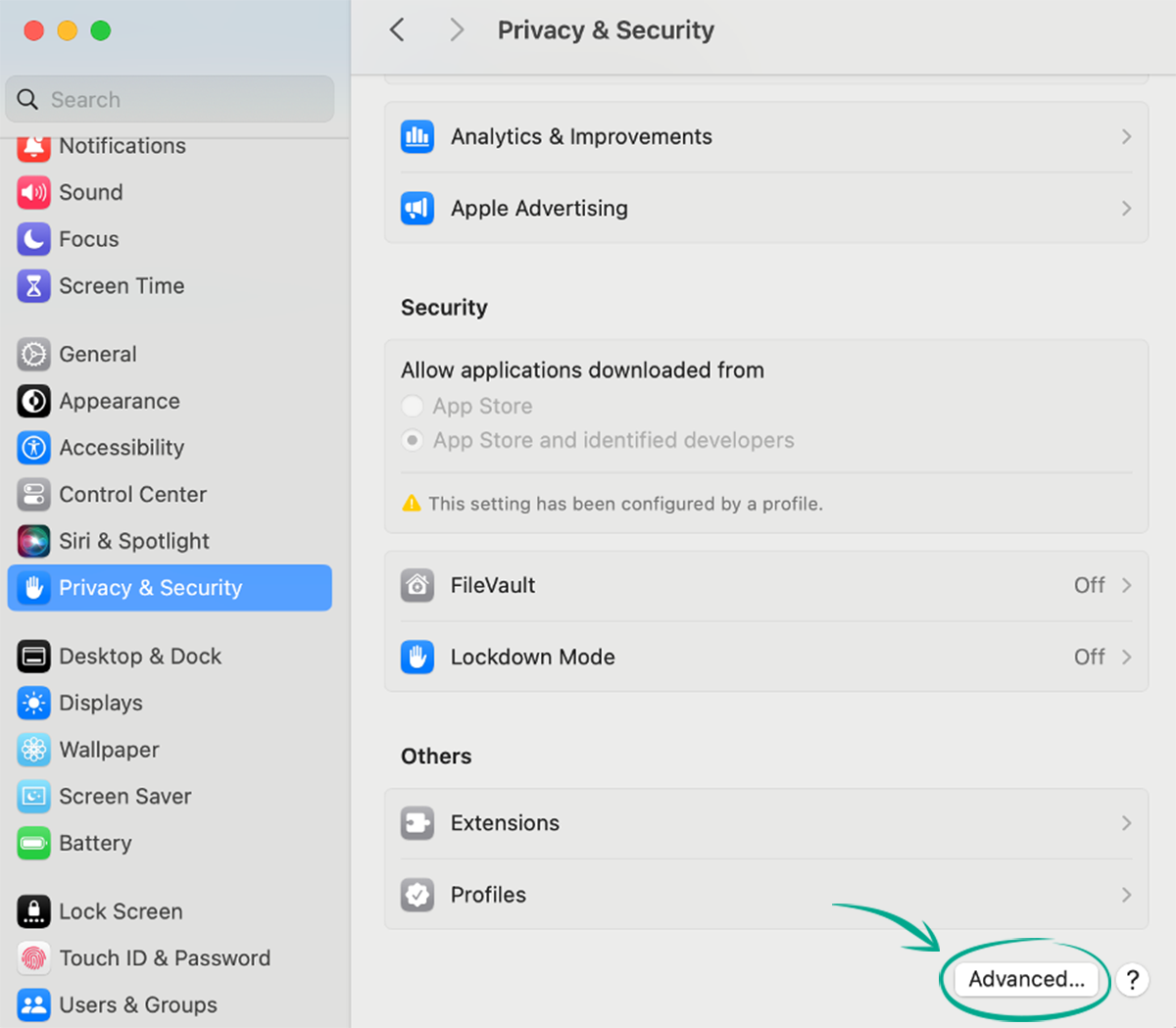The height and width of the screenshot is (1028, 1176).
Task: Expand Profiles chevron
Action: [1126, 895]
